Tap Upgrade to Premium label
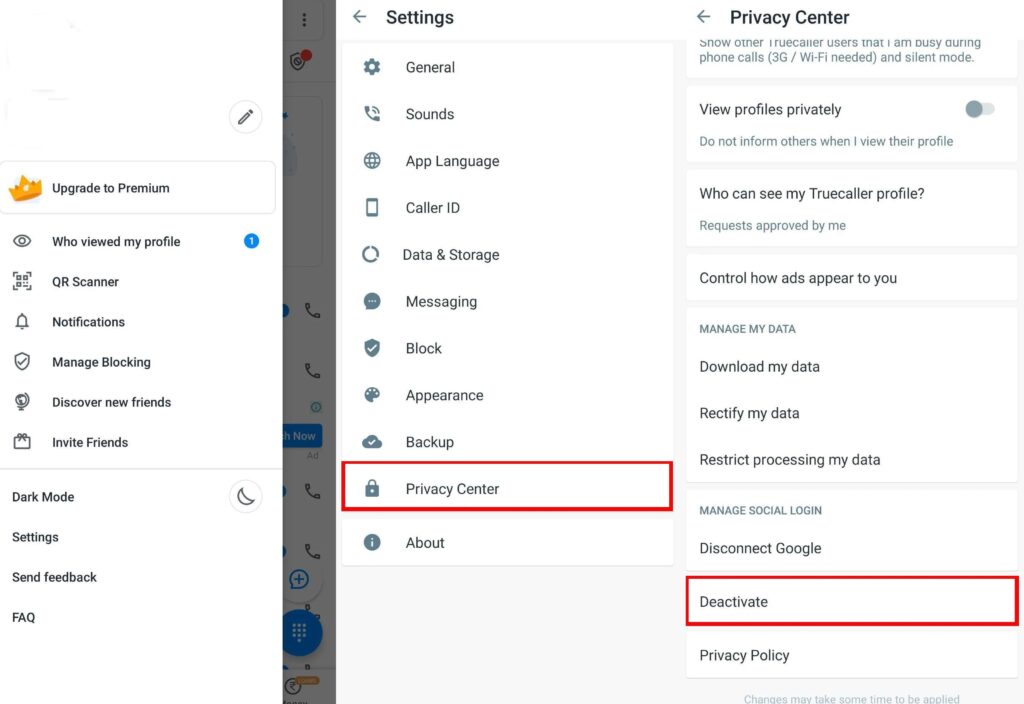 (x=111, y=188)
